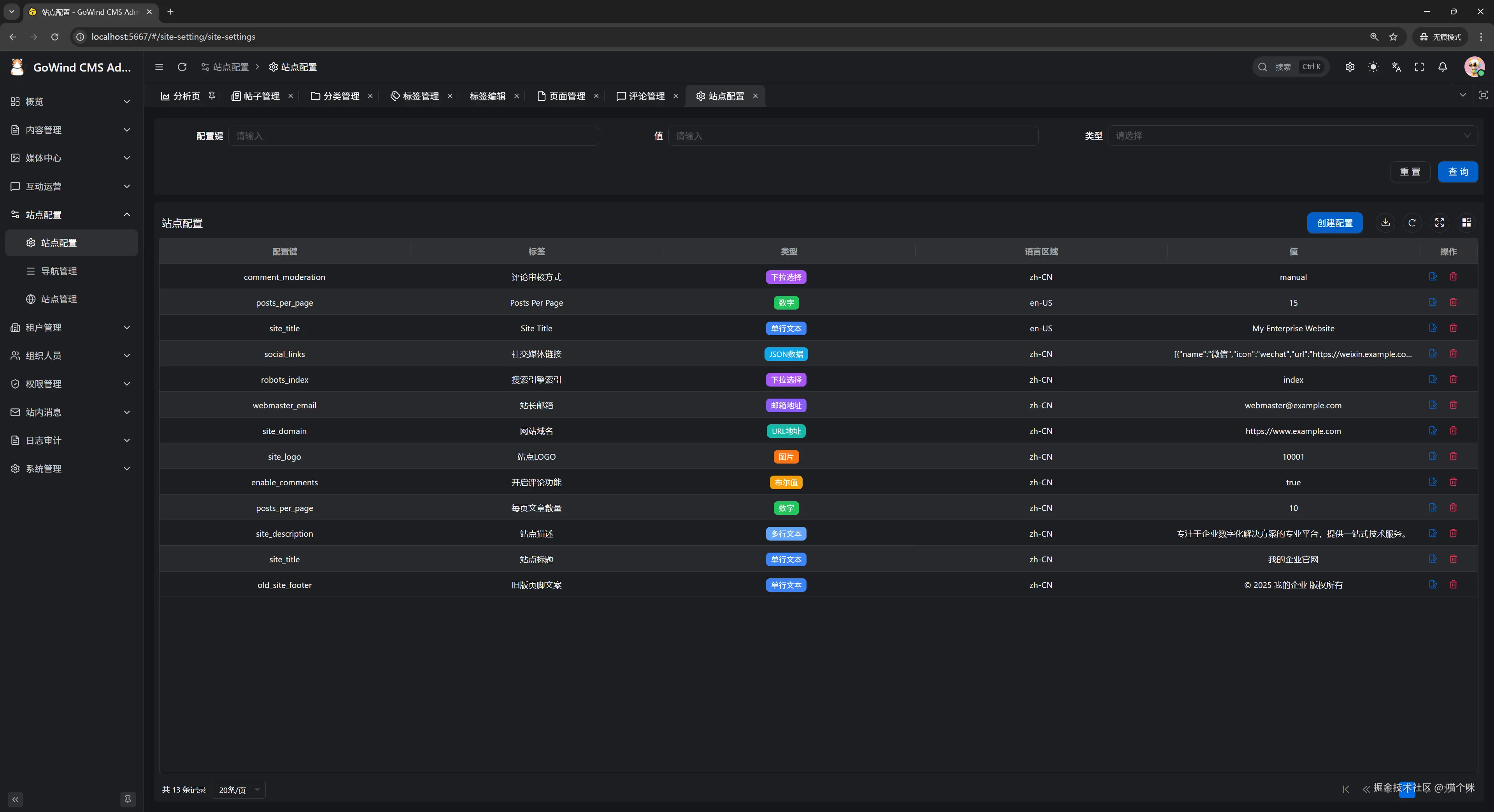1494x812 pixels.
Task: Refresh the site configuration table
Action: 1412,222
